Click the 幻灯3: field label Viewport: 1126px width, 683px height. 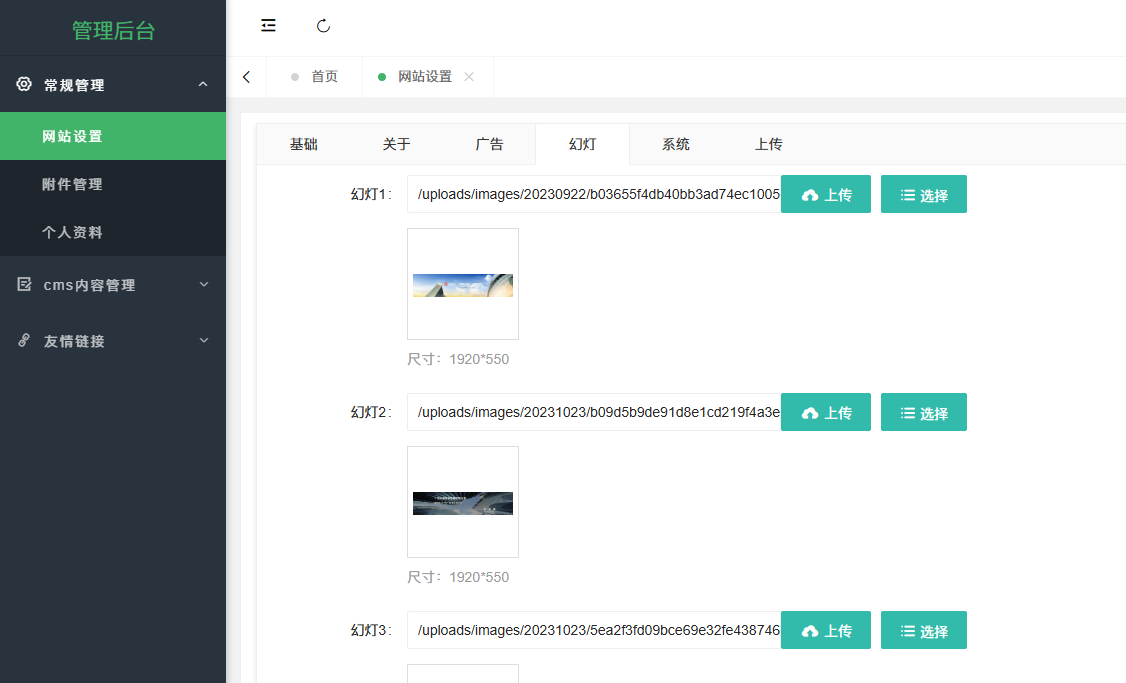(x=371, y=630)
